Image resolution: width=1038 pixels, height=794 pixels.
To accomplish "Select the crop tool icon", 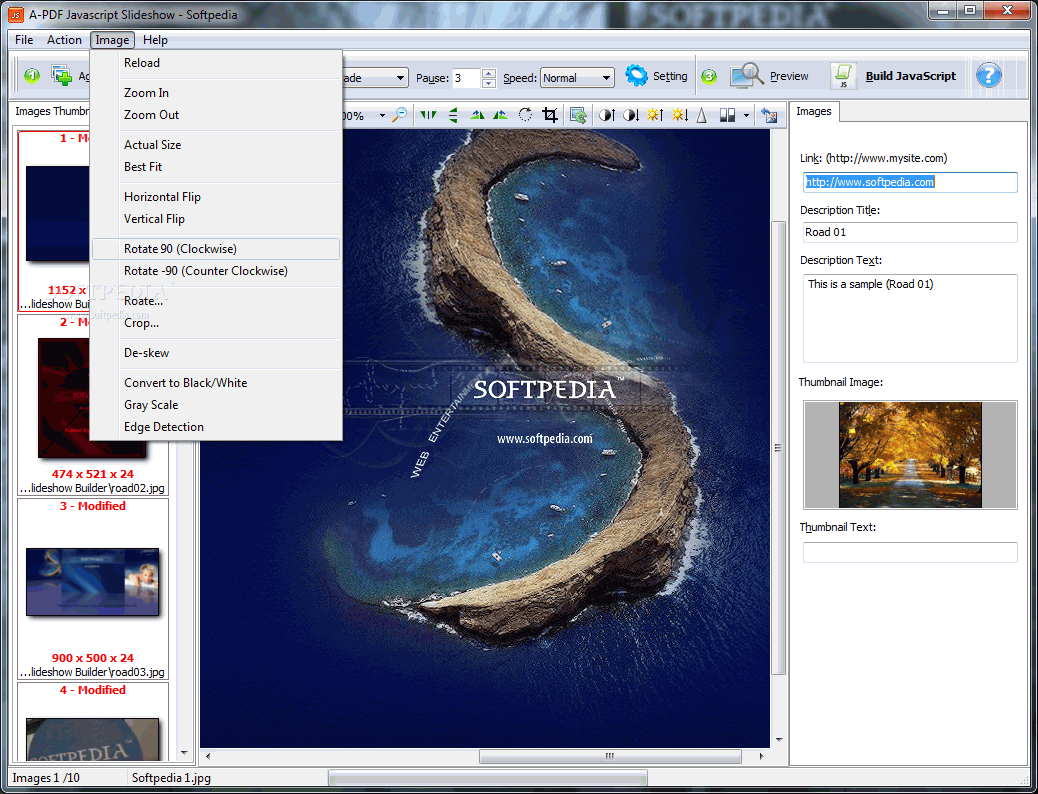I will [x=549, y=115].
